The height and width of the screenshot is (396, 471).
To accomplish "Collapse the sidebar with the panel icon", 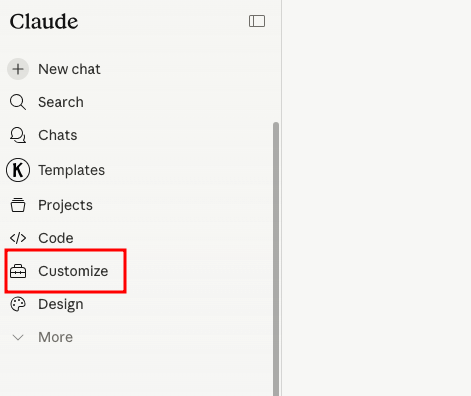I will 257,21.
